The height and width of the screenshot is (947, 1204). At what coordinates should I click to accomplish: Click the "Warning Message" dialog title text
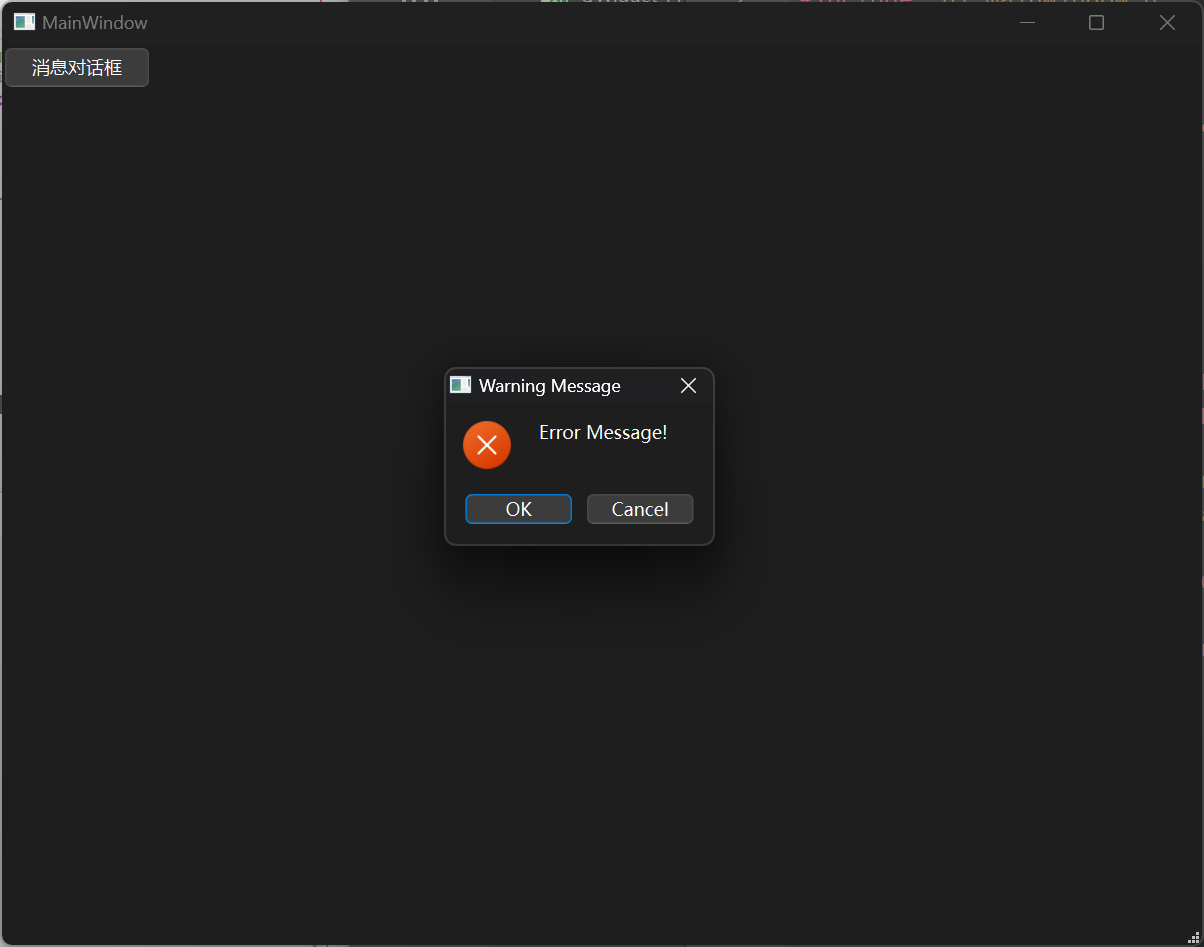550,386
